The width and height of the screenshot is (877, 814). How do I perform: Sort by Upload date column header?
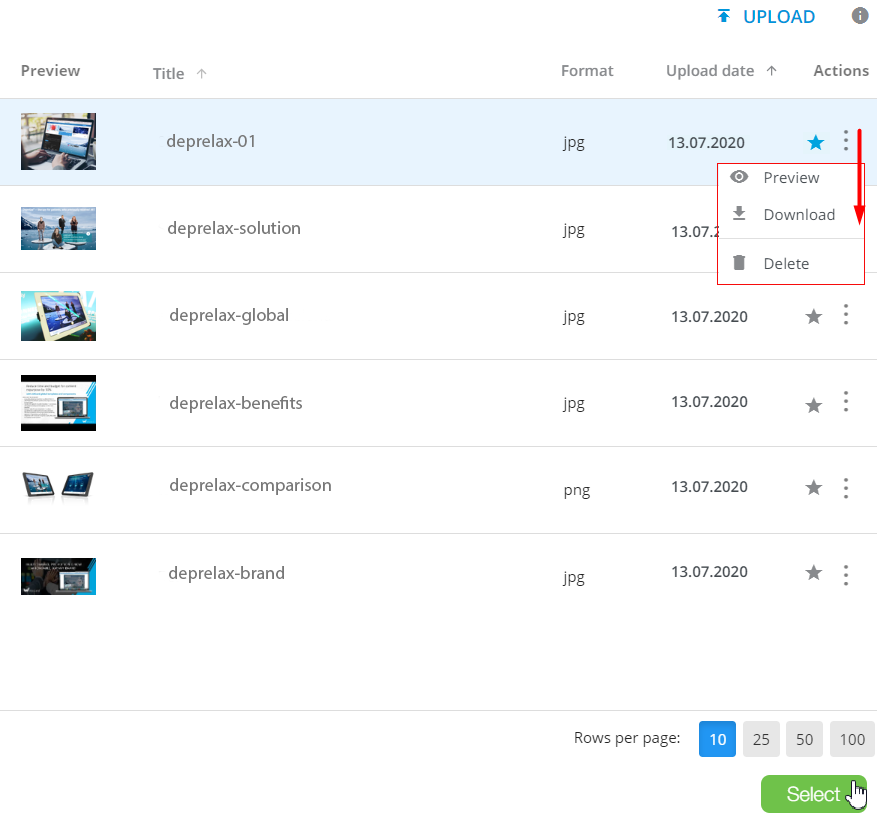click(x=710, y=71)
